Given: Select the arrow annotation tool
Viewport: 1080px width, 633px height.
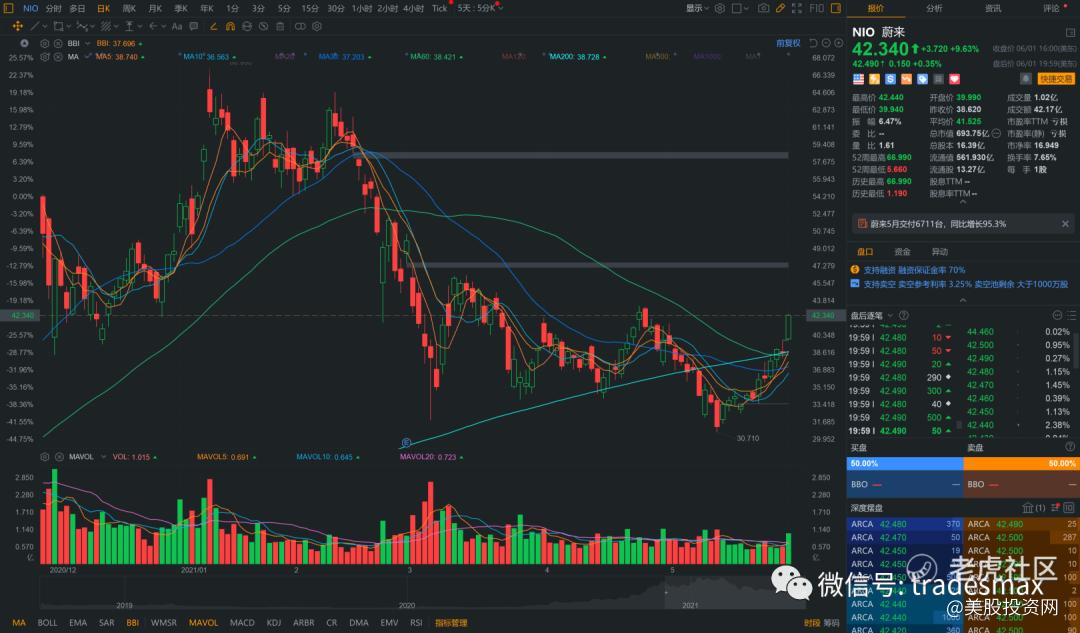Looking at the screenshot, I should tap(154, 26).
